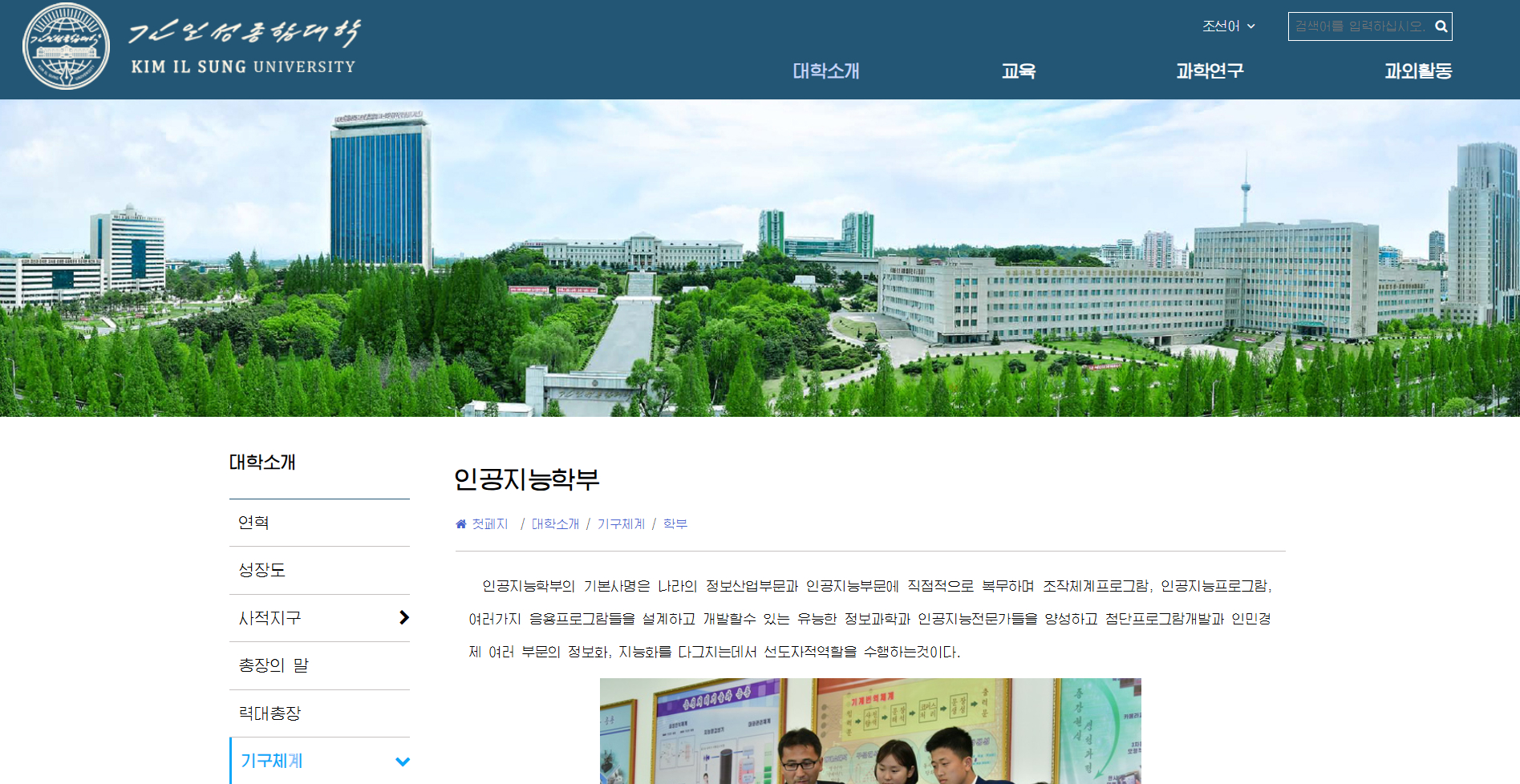Click the university emblem logo
1520x784 pixels.
66,46
